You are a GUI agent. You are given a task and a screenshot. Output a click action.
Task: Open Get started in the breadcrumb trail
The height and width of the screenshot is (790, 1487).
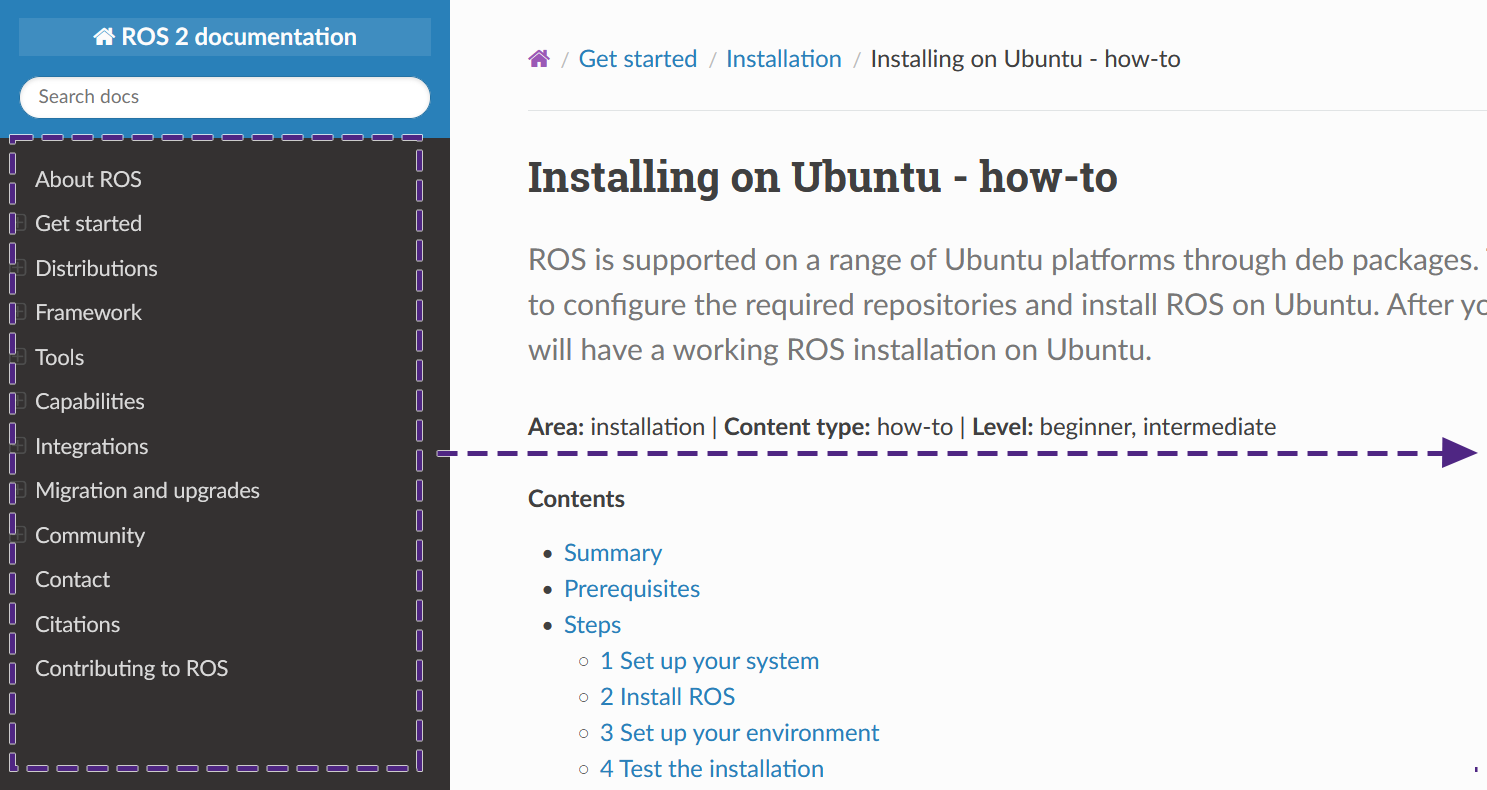638,59
